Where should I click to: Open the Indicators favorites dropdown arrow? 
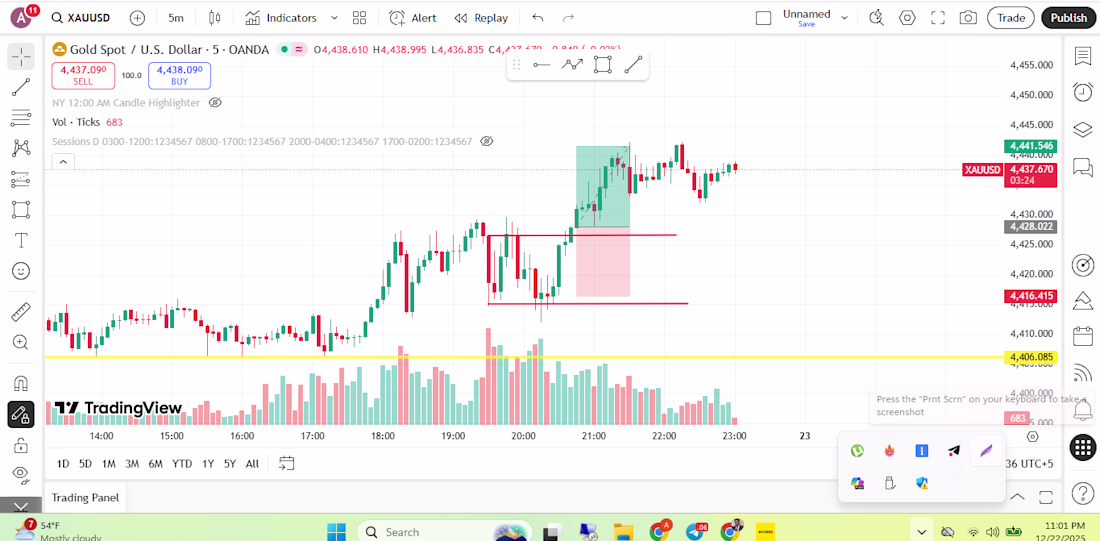(x=334, y=18)
